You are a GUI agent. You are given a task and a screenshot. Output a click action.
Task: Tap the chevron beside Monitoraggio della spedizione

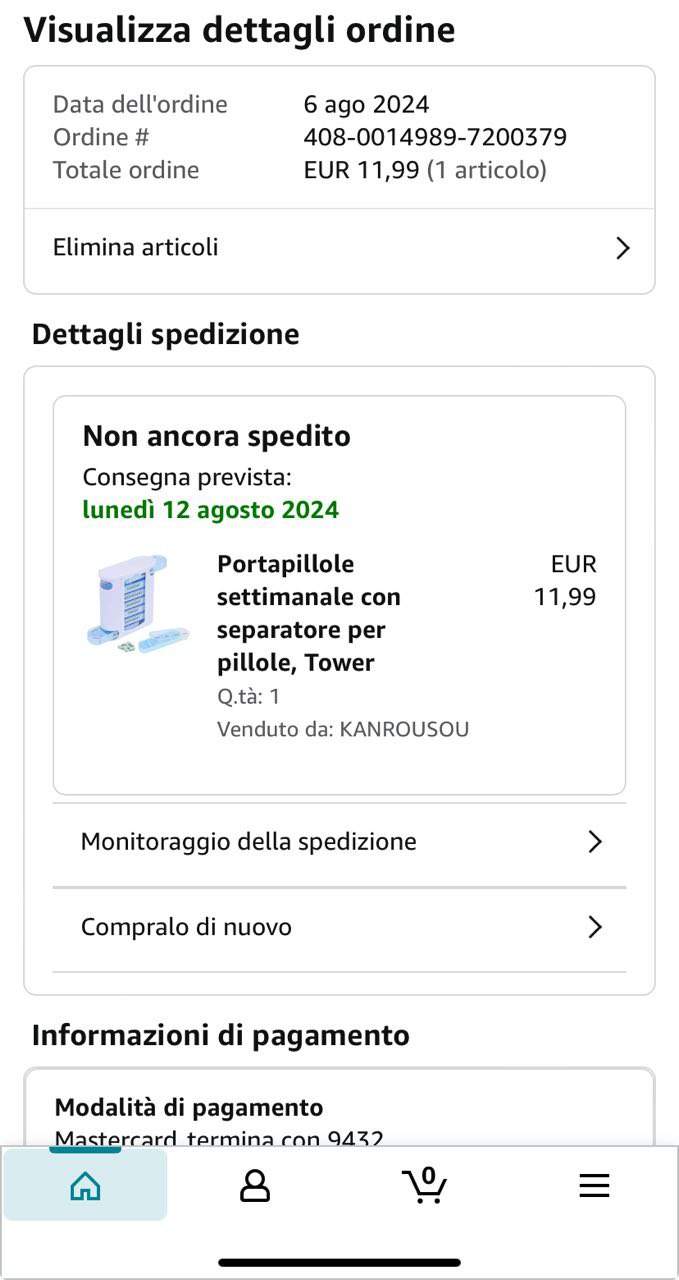(595, 842)
